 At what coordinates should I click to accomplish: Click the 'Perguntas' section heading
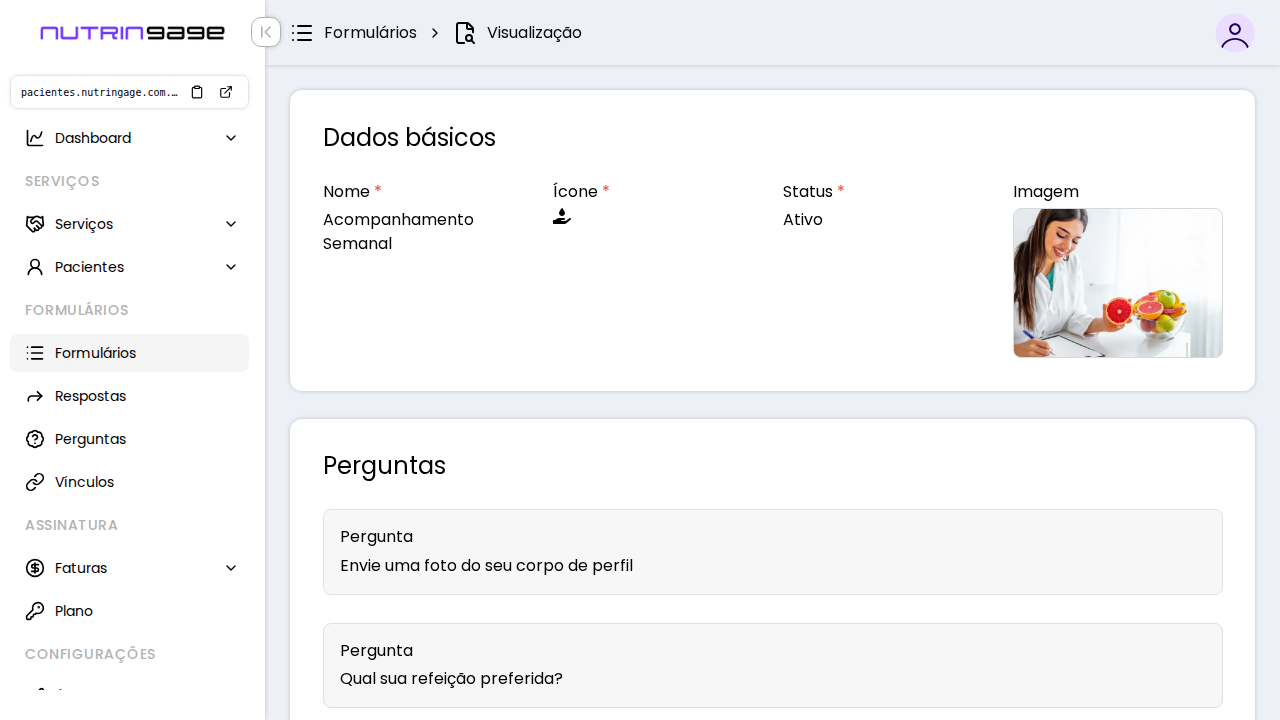pos(384,465)
